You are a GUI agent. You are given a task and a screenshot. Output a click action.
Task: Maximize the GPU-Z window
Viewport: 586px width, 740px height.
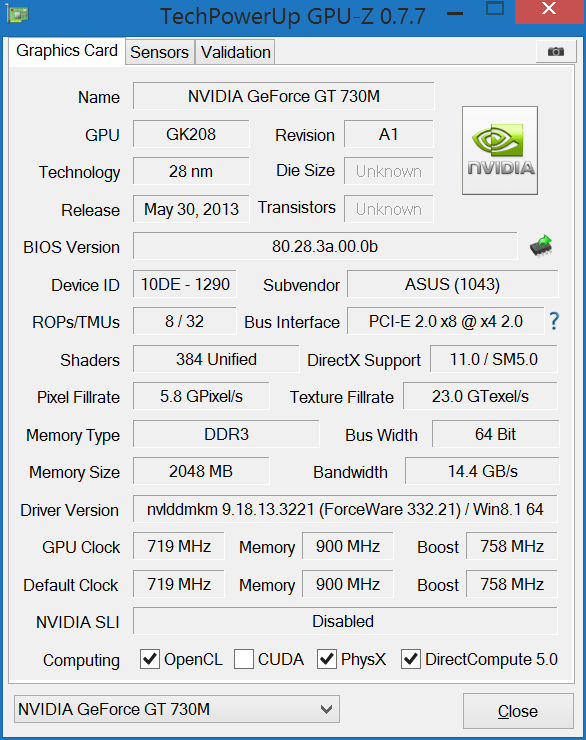pos(494,9)
